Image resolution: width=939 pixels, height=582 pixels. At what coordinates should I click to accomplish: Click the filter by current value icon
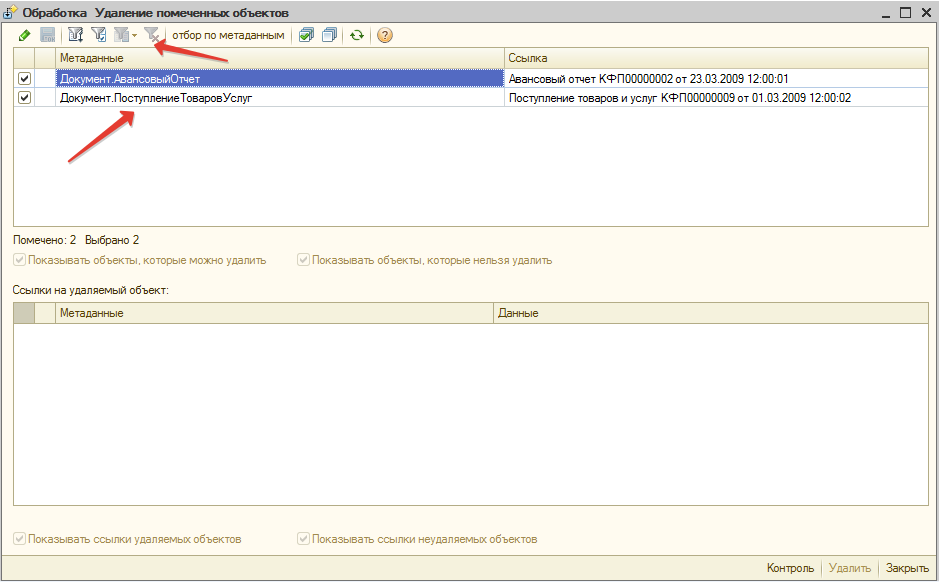99,35
